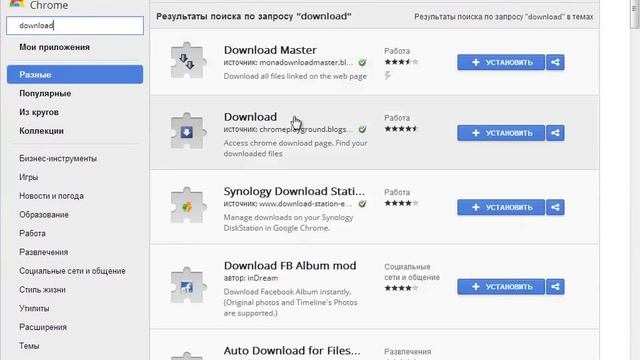Share the Download FB Album mod extension
This screenshot has width=640, height=360.
click(555, 287)
